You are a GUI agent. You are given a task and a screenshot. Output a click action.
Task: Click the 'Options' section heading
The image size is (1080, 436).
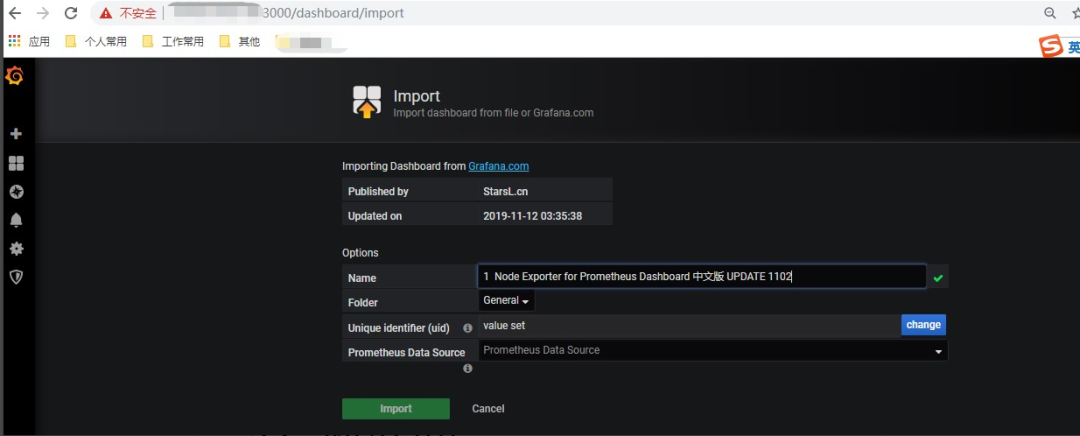point(360,253)
